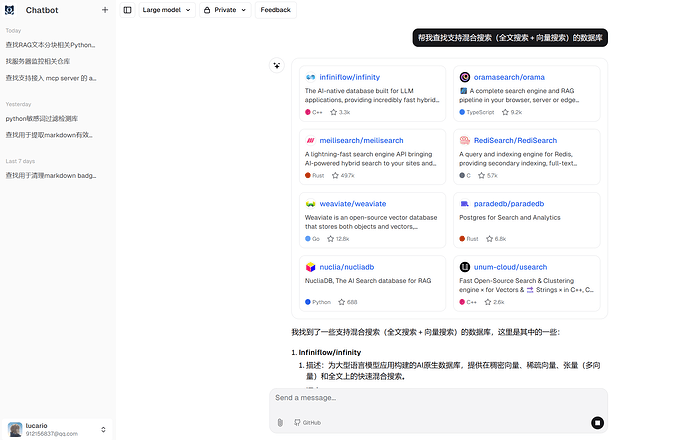The width and height of the screenshot is (690, 440).
Task: Click heading '1. Infiniflow/infinity' in the answer
Action: 326,352
